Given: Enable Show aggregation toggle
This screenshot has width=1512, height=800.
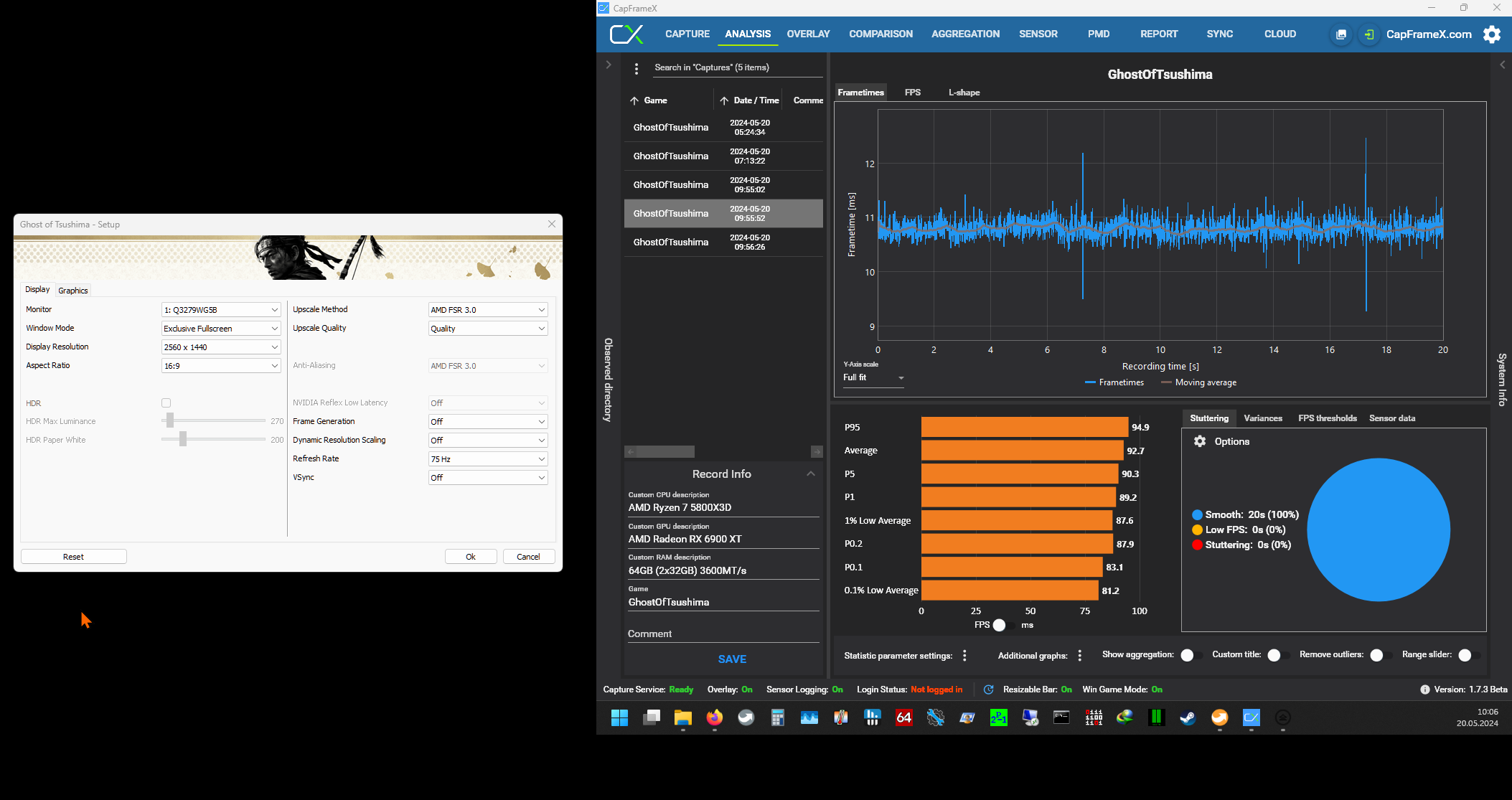Looking at the screenshot, I should tap(1191, 655).
